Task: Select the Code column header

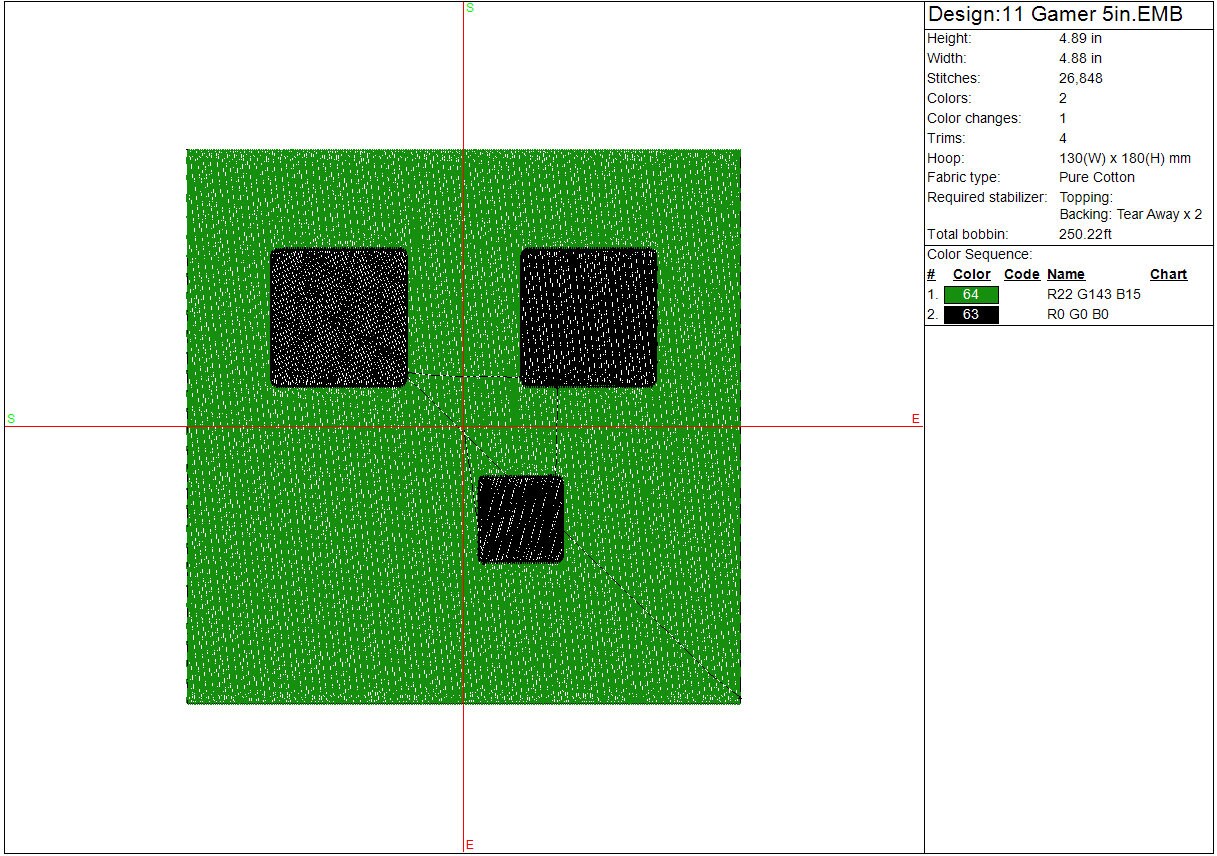Action: (1021, 274)
